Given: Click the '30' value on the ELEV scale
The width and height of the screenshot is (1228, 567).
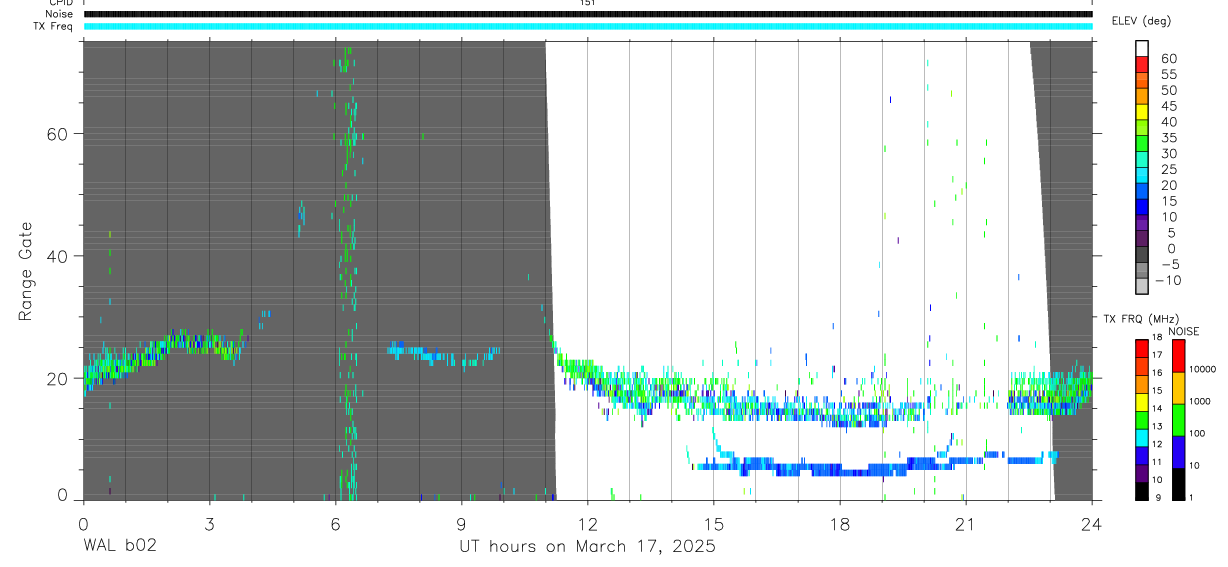Looking at the screenshot, I should pos(1168,153).
